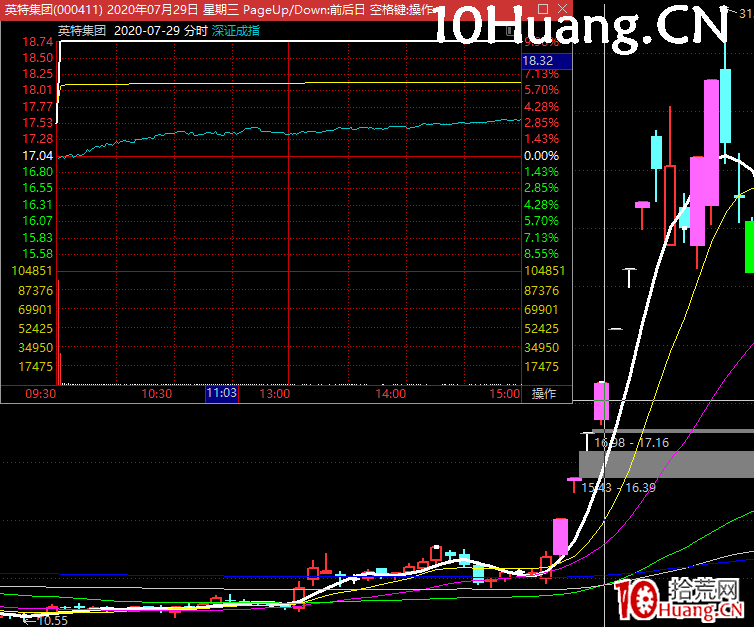Image resolution: width=754 pixels, height=627 pixels.
Task: Click the 10:30 time axis label
Action: point(157,394)
